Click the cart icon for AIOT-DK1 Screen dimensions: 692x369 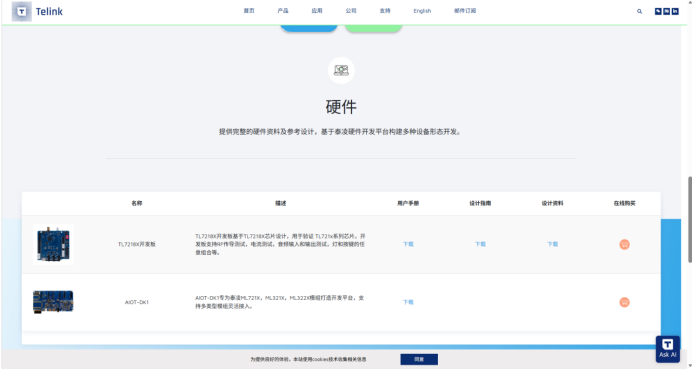coord(624,302)
